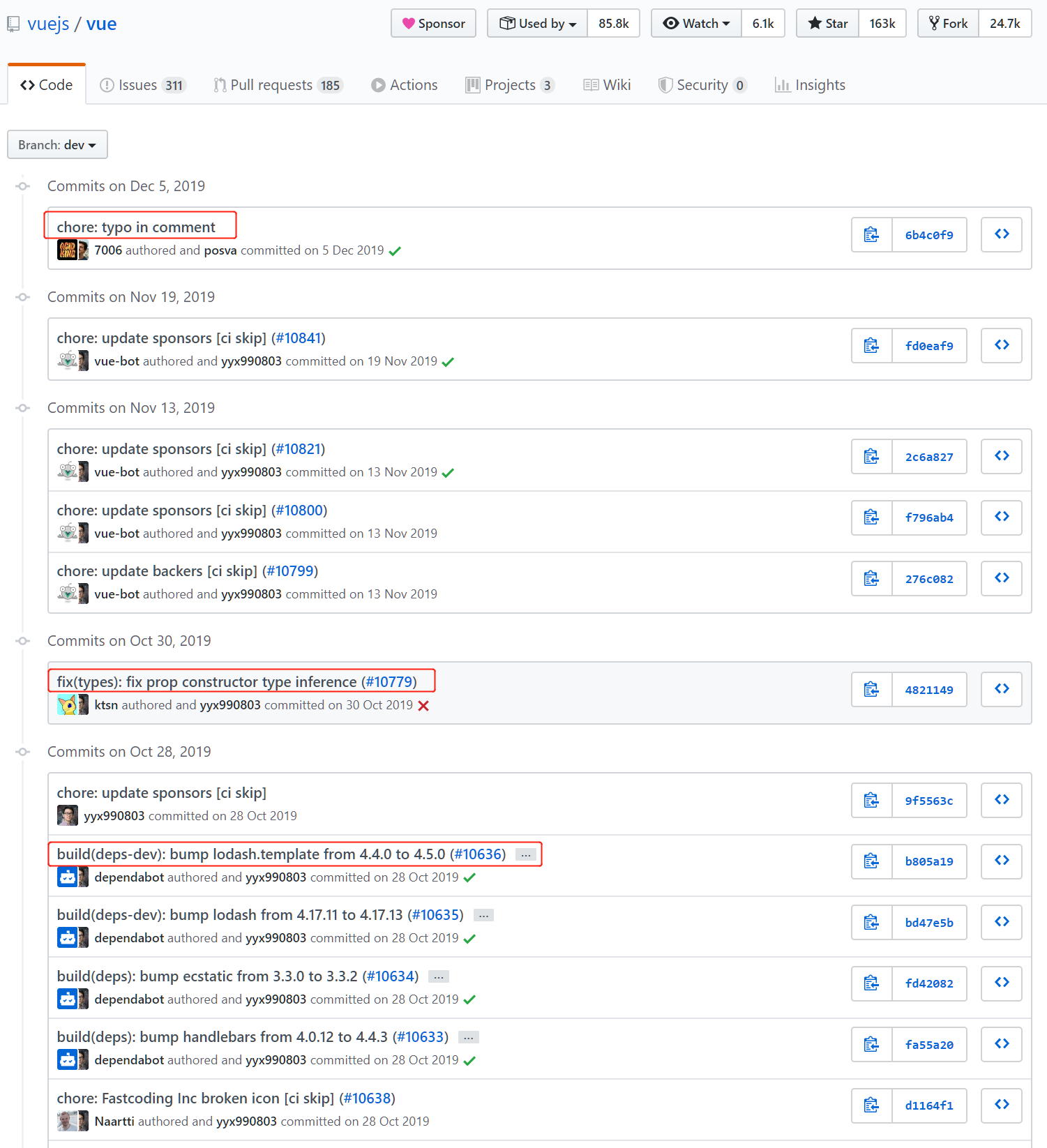Go to the Actions tab
Viewport: 1047px width, 1148px height.
coord(405,85)
